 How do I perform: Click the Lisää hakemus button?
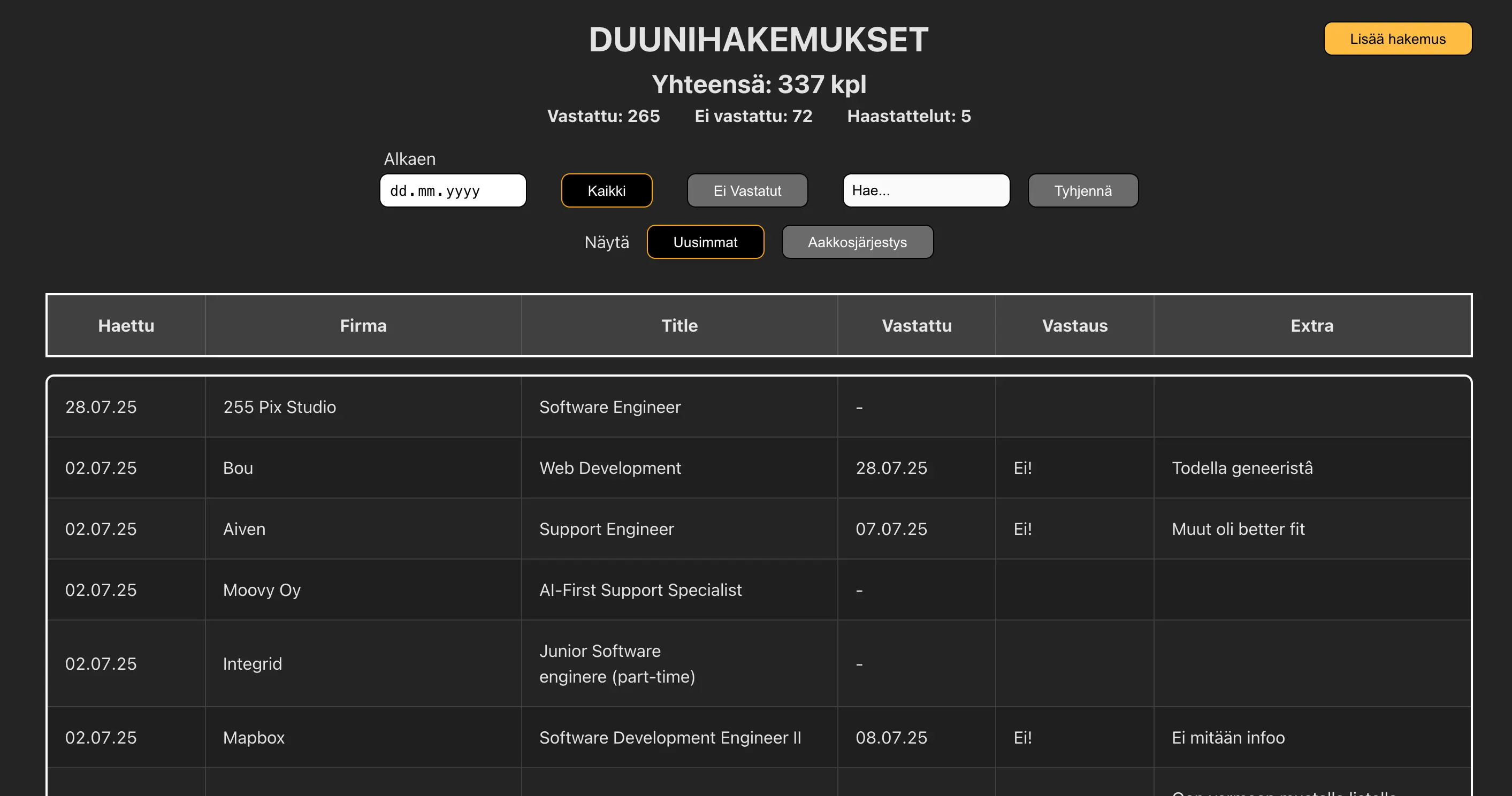coord(1398,39)
